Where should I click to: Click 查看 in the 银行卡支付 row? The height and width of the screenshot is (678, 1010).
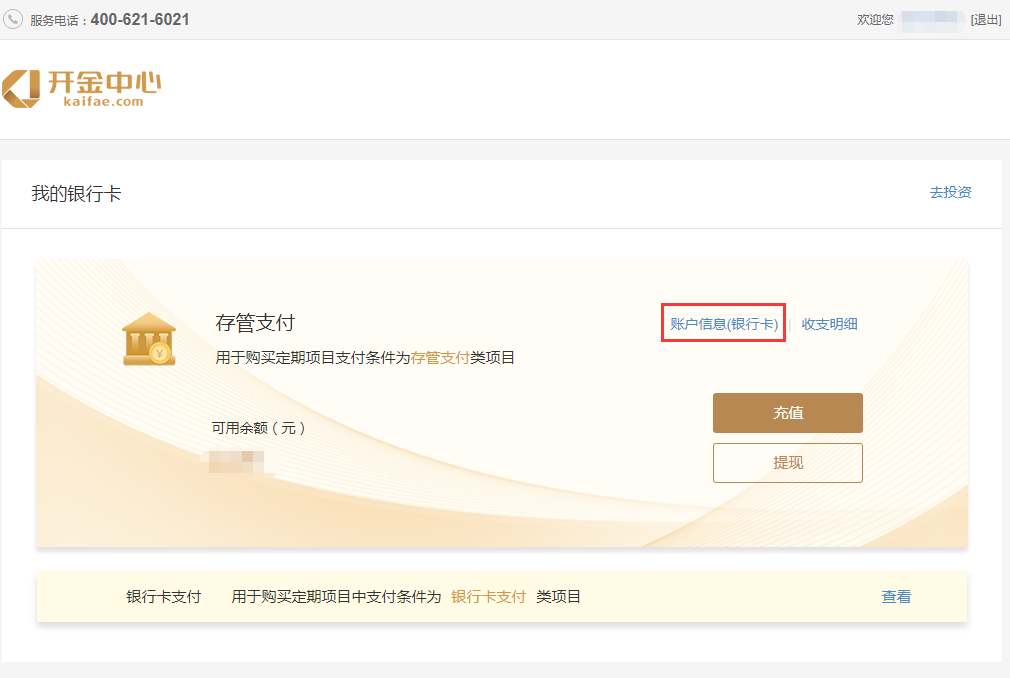point(896,597)
